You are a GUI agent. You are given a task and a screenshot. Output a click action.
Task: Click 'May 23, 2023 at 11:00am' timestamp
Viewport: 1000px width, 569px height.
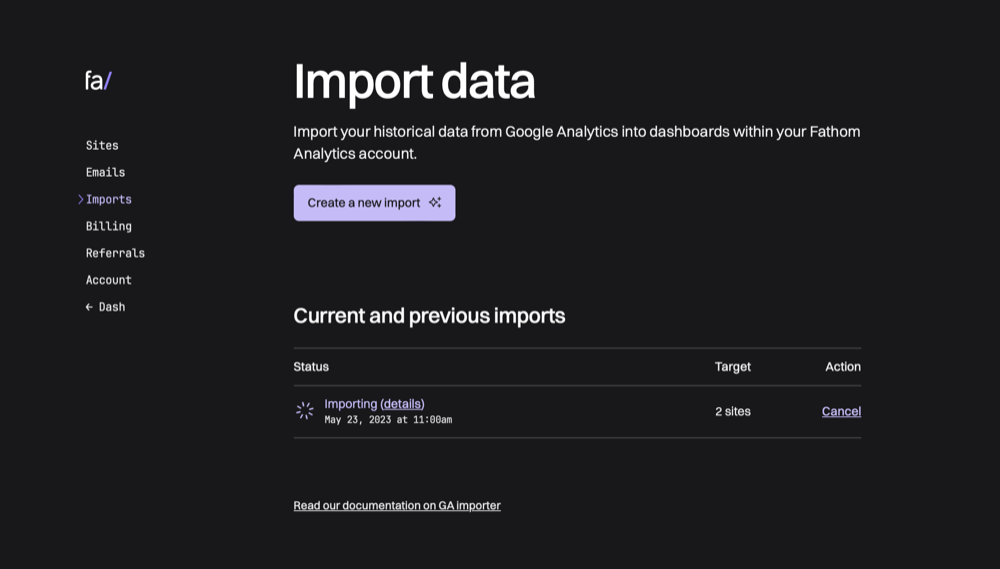(x=388, y=420)
